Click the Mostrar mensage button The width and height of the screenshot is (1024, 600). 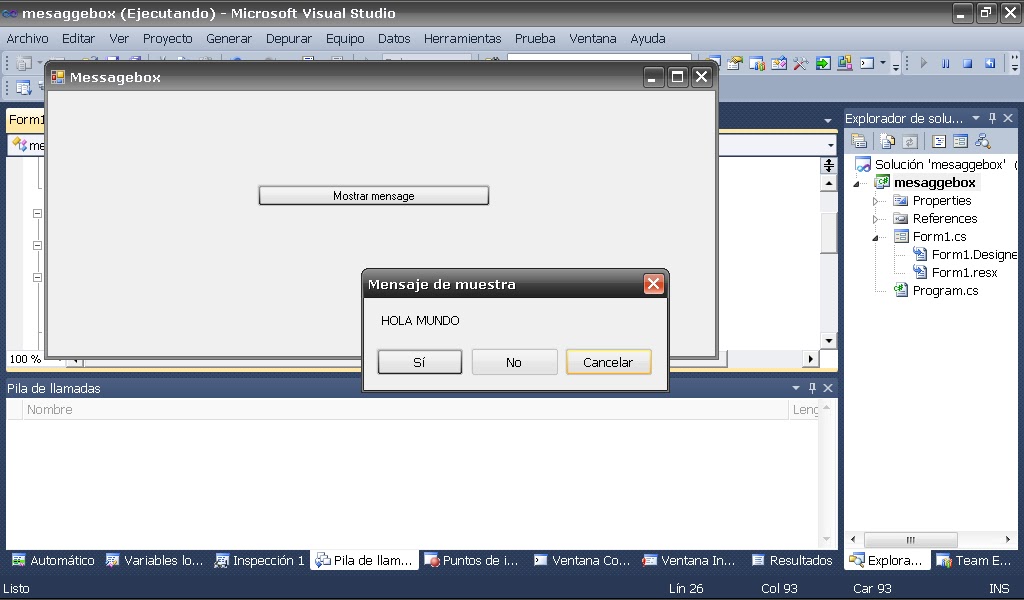(373, 195)
